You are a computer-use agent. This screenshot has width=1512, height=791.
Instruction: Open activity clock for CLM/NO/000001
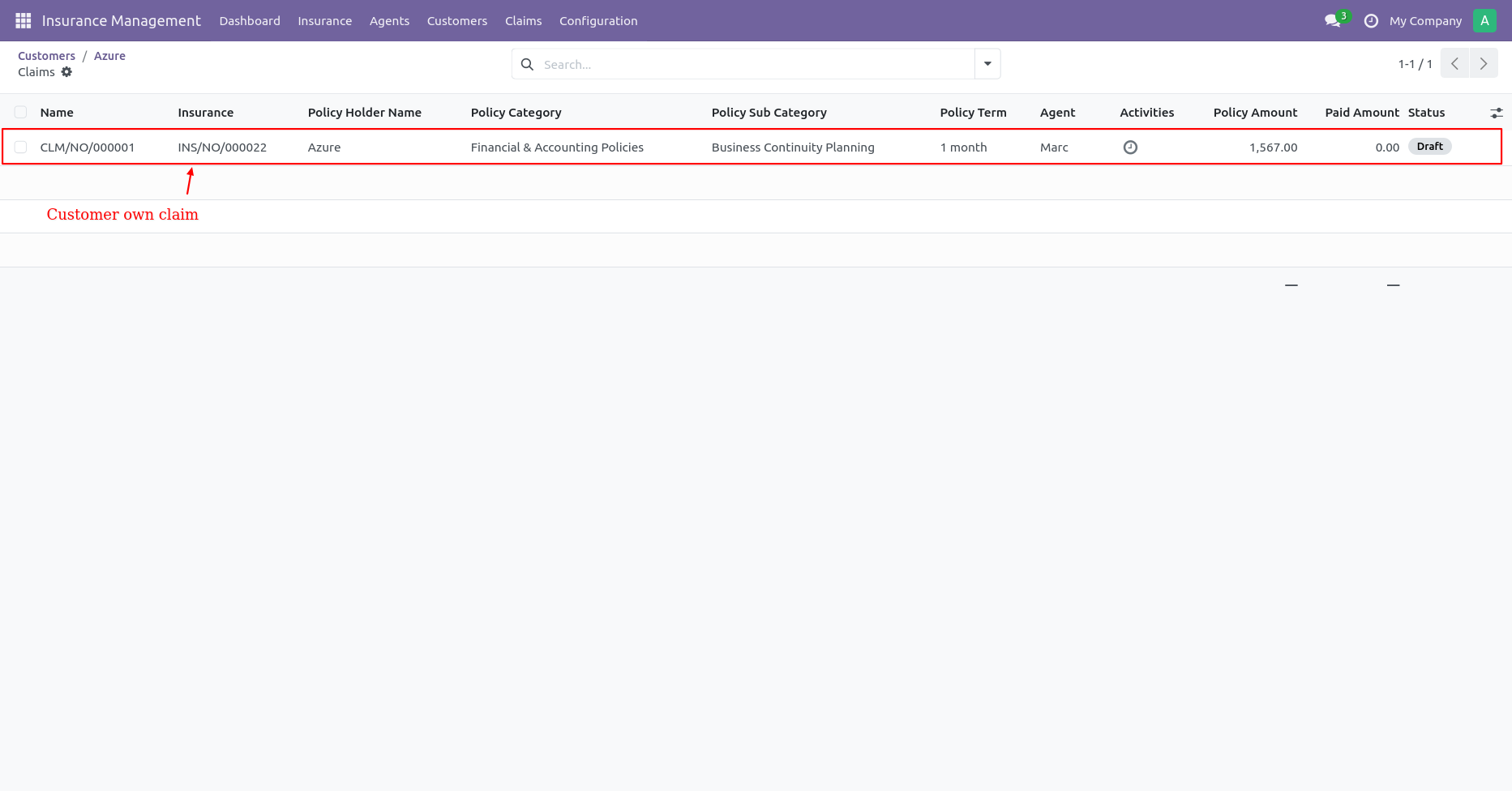(1130, 148)
